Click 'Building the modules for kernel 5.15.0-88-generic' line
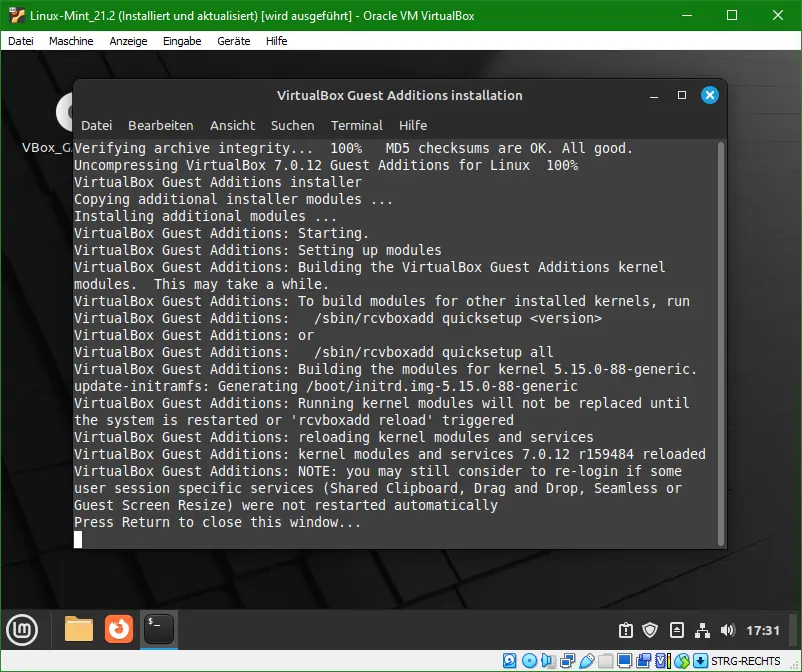 coord(385,369)
